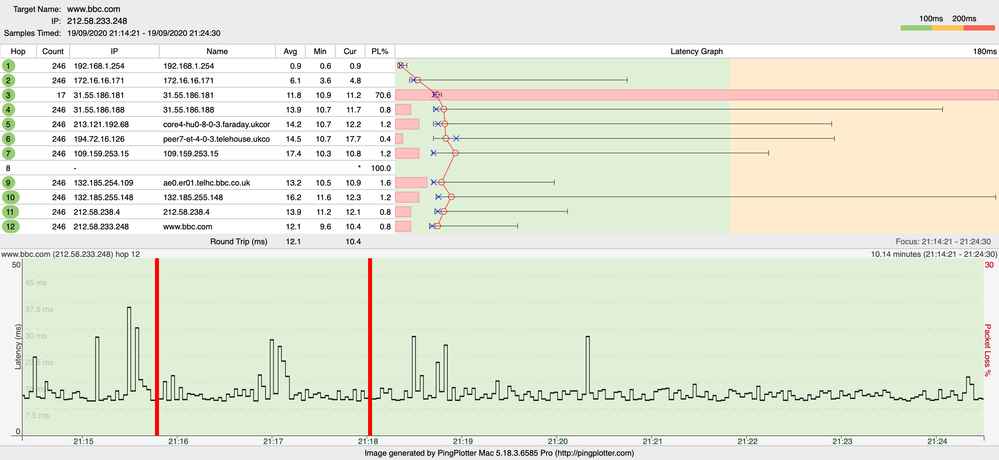Click the red packet loss bar near 21:18
Viewport: 999px width, 460px height.
[370, 347]
